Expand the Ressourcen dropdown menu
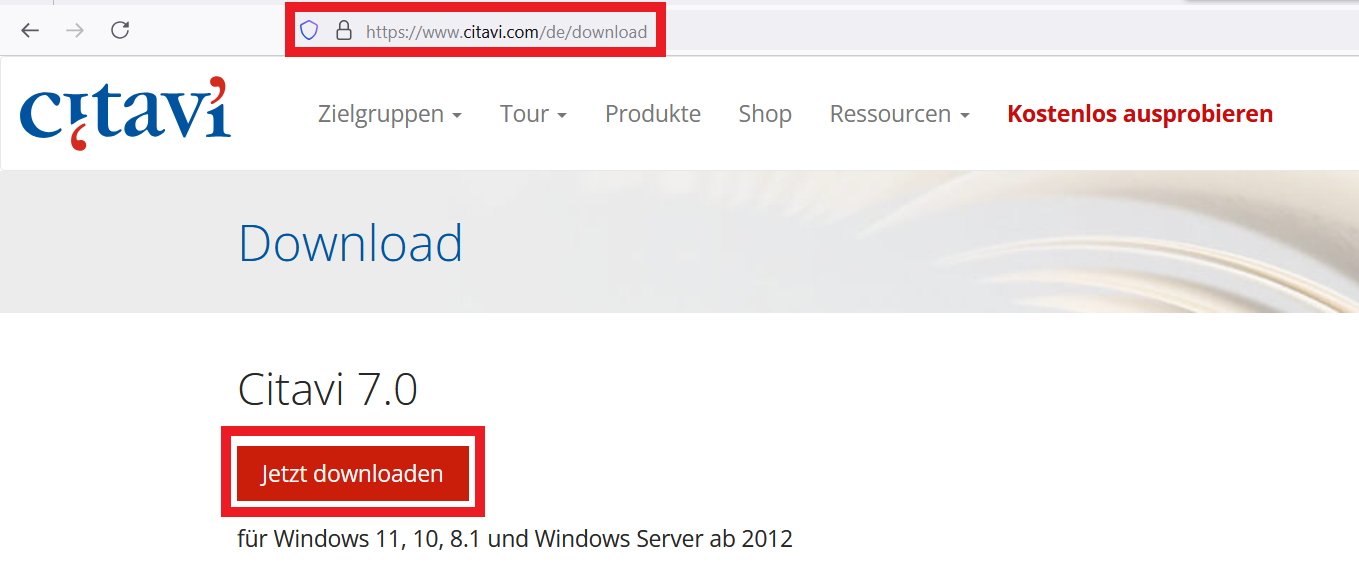The width and height of the screenshot is (1359, 582). 900,114
